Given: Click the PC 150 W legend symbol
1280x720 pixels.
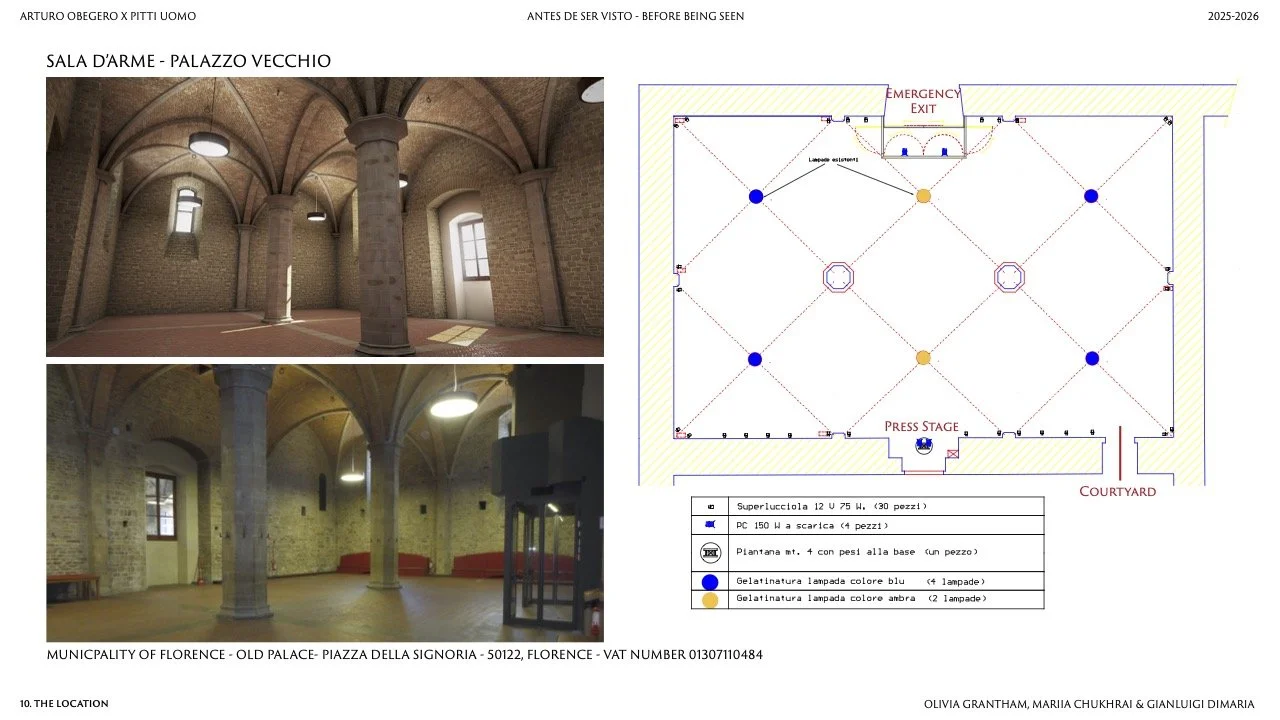Looking at the screenshot, I should coord(710,525).
